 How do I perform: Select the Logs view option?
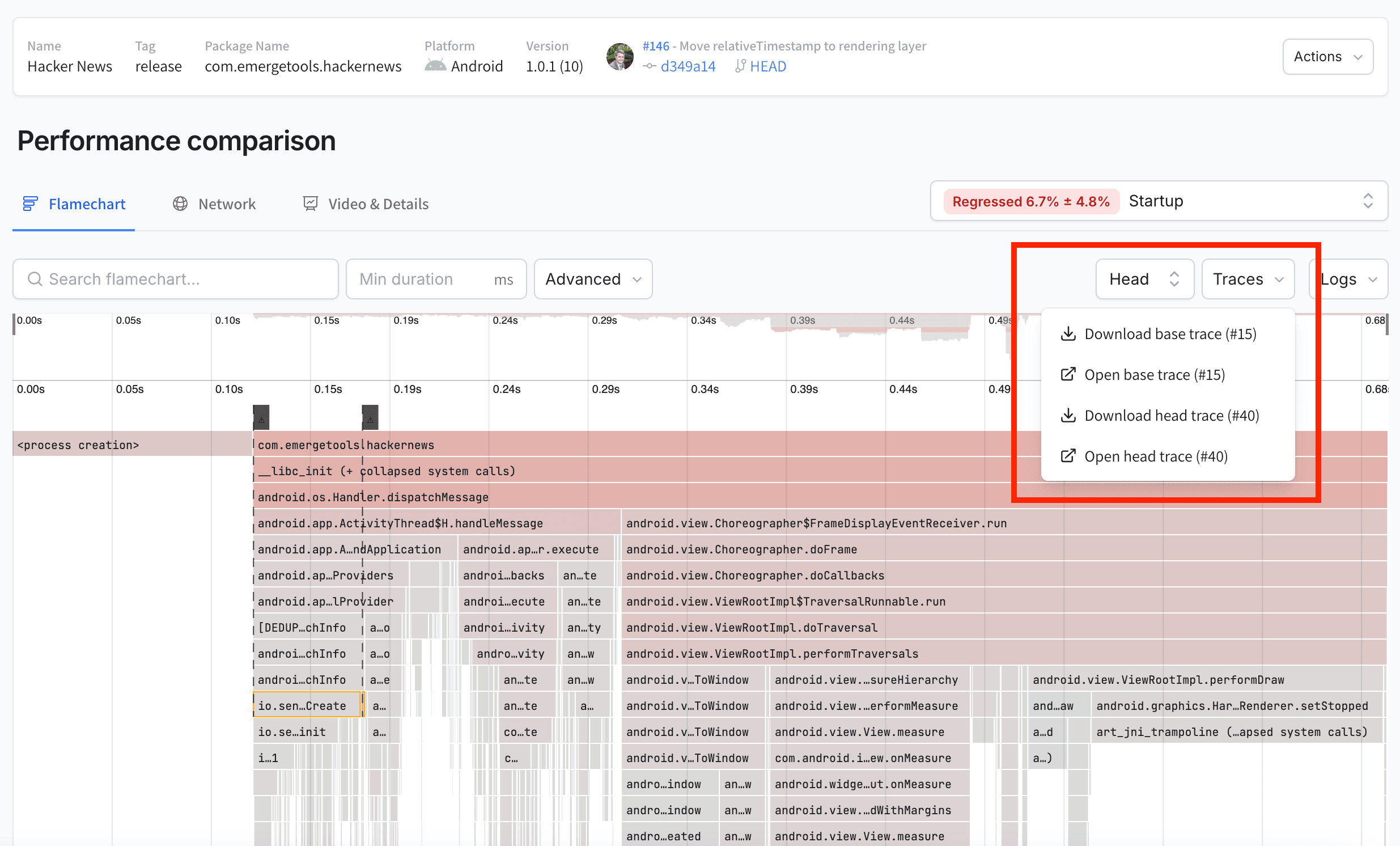(1348, 279)
